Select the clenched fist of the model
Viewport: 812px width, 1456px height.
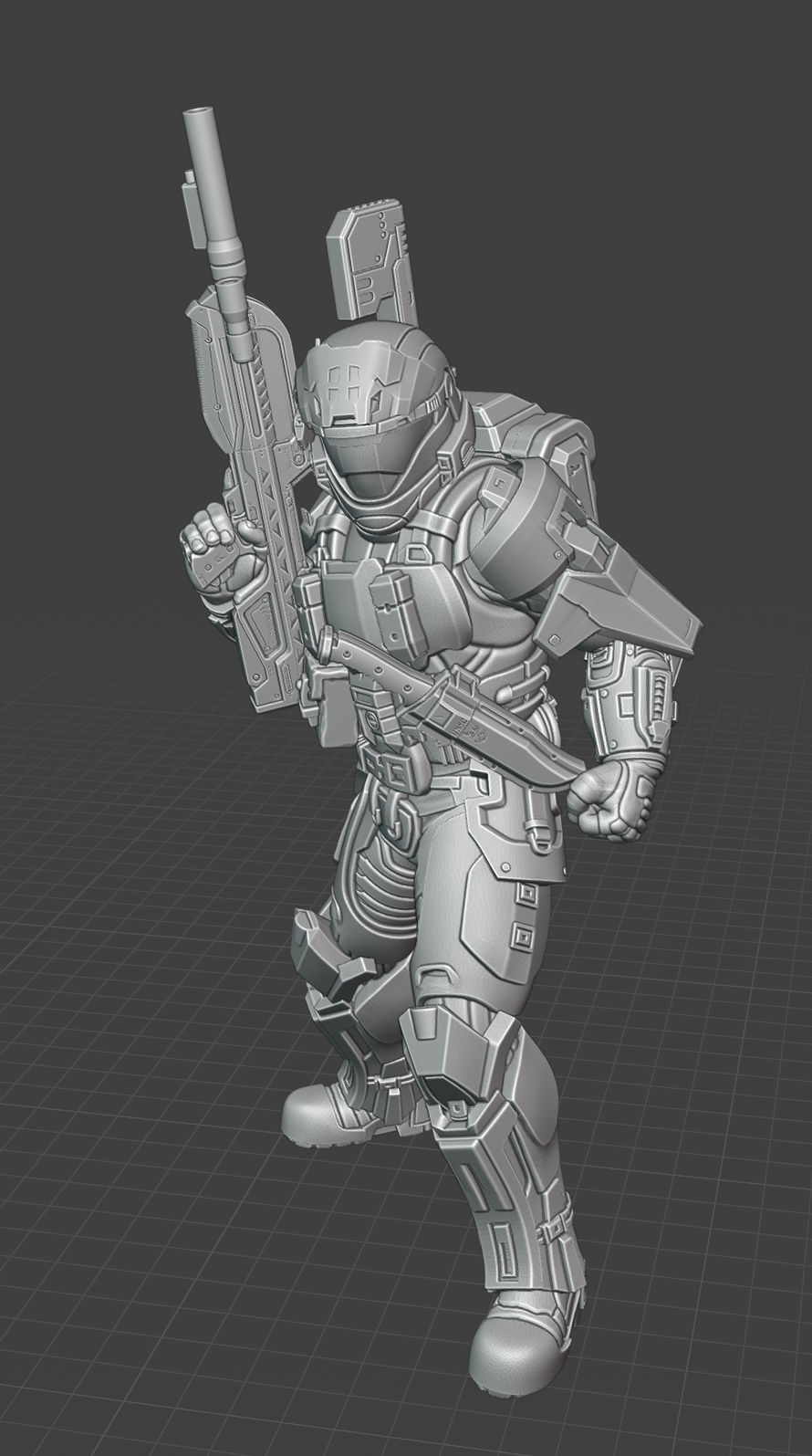tap(612, 800)
